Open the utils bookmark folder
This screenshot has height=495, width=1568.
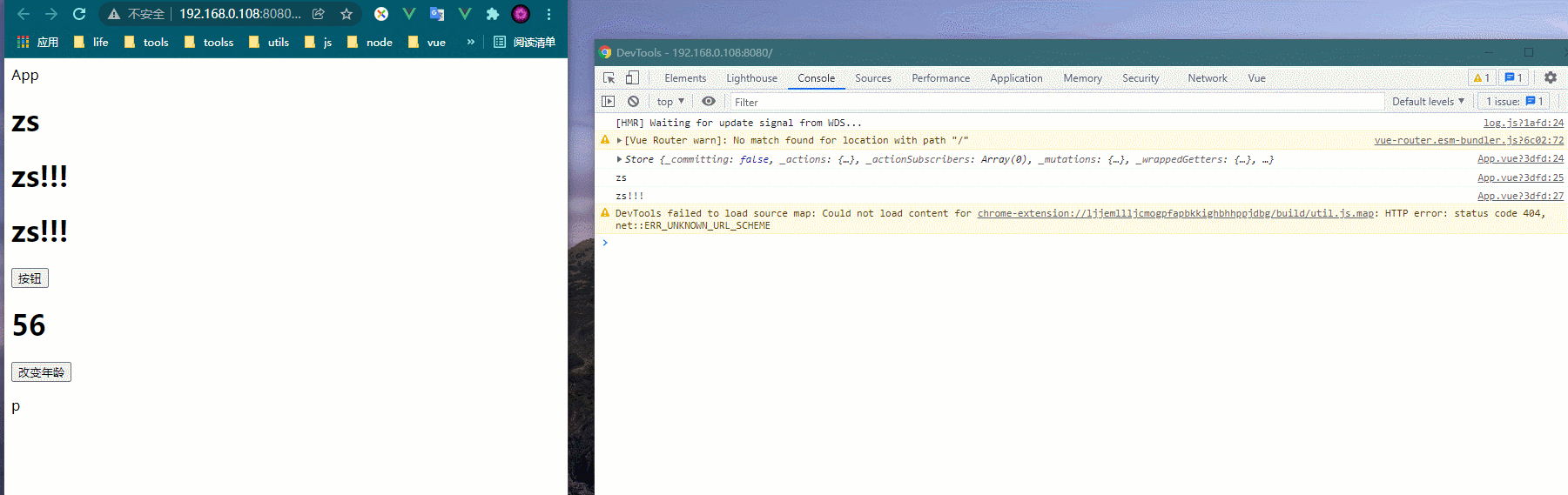coord(269,42)
